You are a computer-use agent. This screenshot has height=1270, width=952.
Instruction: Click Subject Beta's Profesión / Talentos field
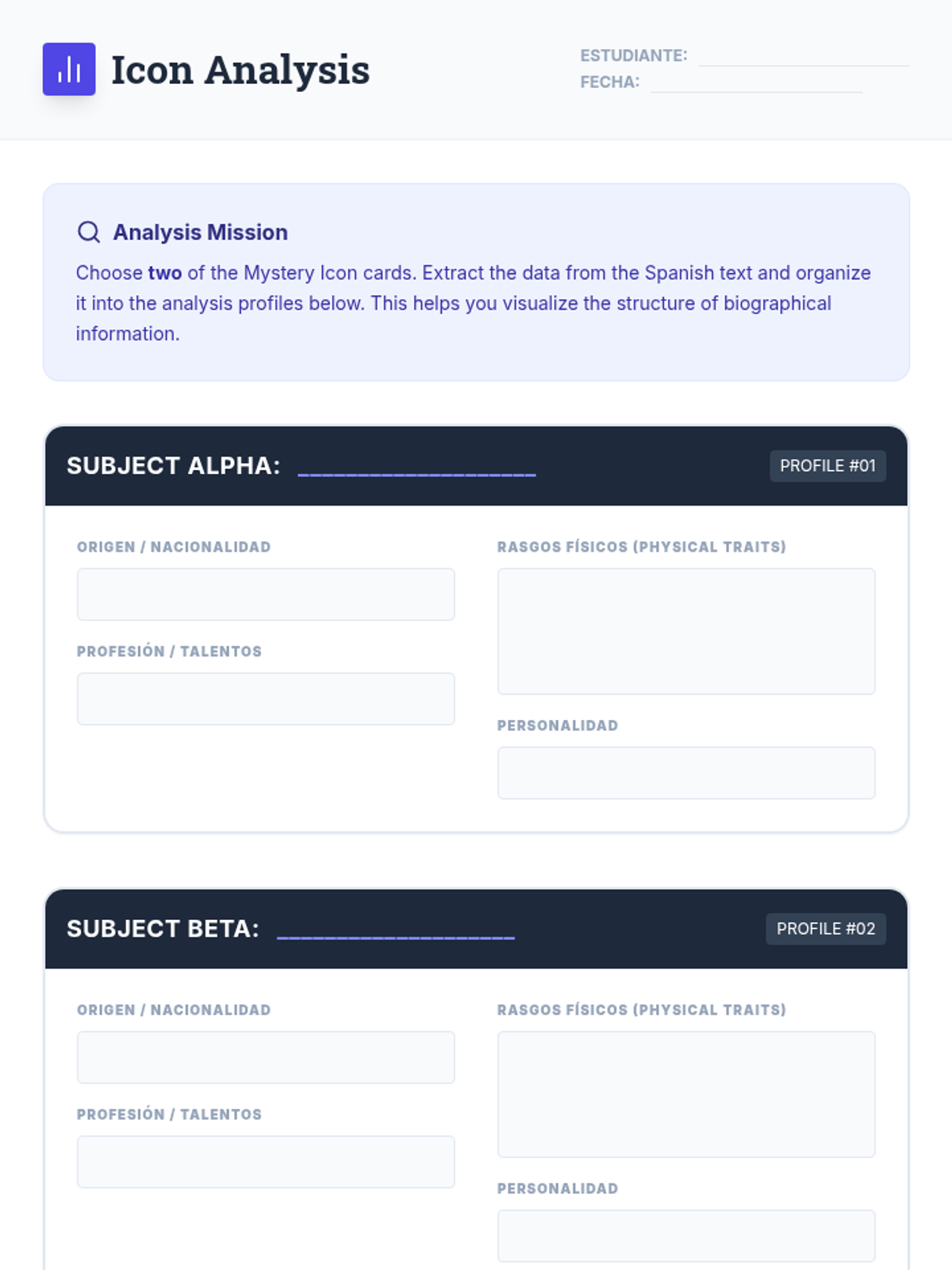[266, 1161]
